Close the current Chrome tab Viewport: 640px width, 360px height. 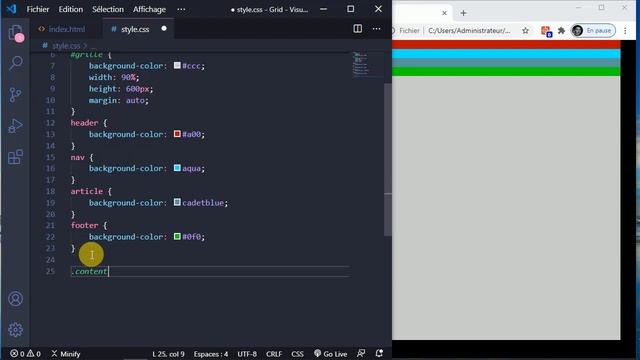(444, 13)
